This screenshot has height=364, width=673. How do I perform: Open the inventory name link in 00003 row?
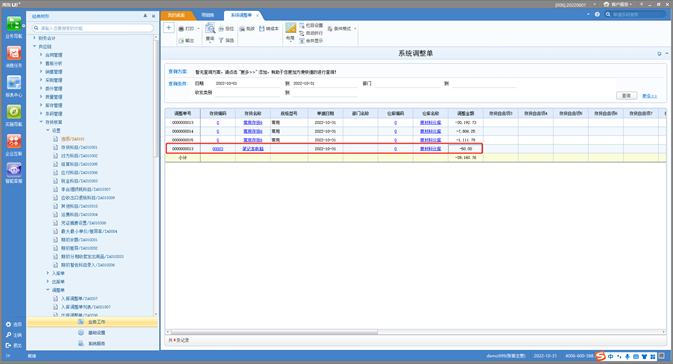pyautogui.click(x=253, y=149)
